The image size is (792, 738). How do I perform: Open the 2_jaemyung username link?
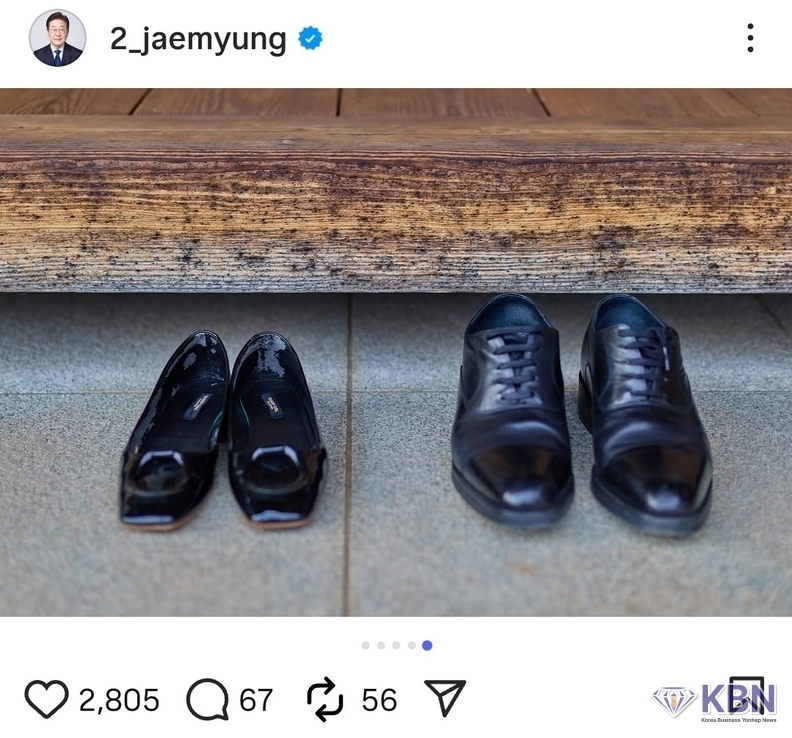[198, 39]
